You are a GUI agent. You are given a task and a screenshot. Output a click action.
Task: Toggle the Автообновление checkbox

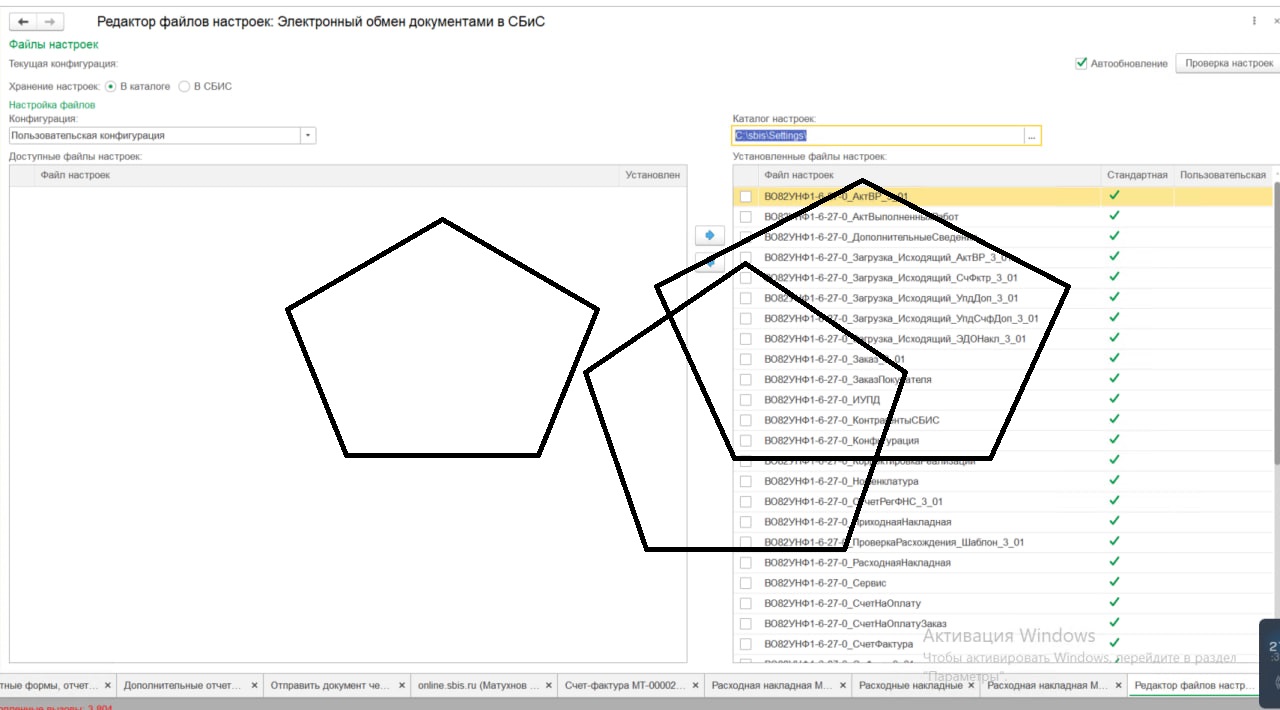pyautogui.click(x=1081, y=63)
